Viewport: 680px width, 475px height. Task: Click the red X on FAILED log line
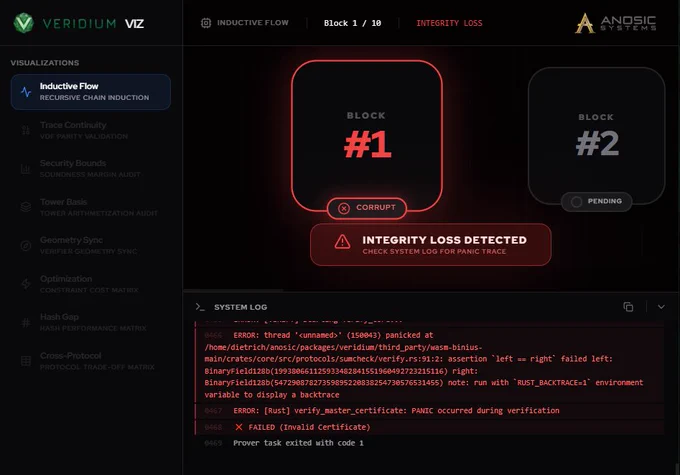pyautogui.click(x=239, y=427)
